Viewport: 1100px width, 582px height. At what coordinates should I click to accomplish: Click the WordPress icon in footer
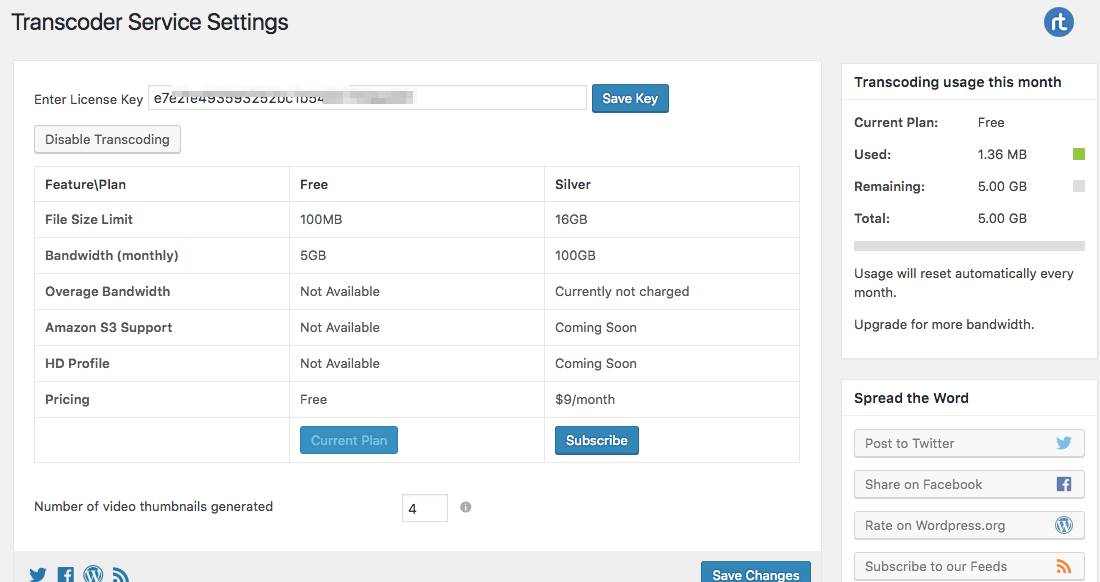point(93,574)
